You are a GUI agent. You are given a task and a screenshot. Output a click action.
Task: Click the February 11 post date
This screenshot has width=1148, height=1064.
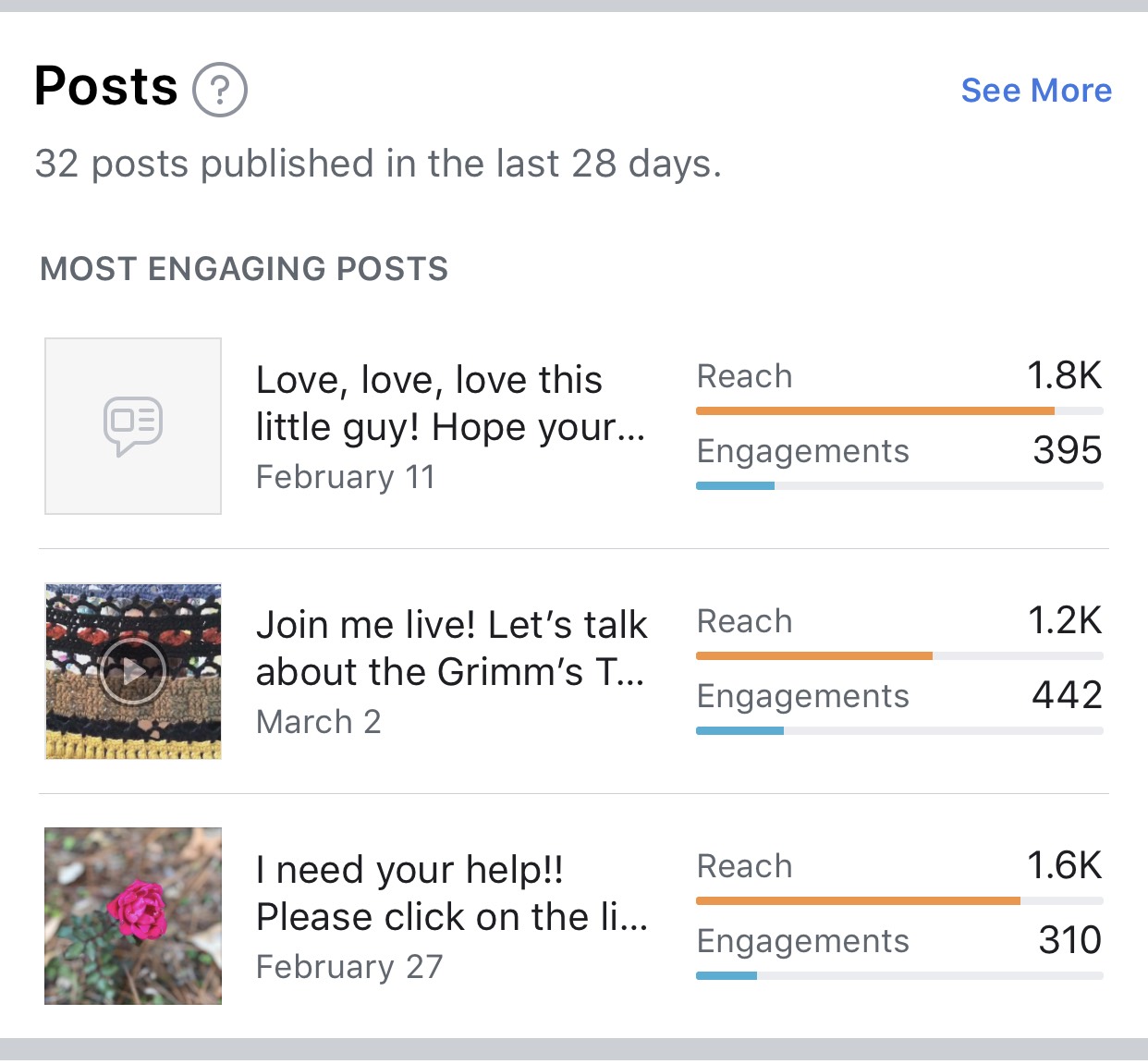tap(346, 477)
